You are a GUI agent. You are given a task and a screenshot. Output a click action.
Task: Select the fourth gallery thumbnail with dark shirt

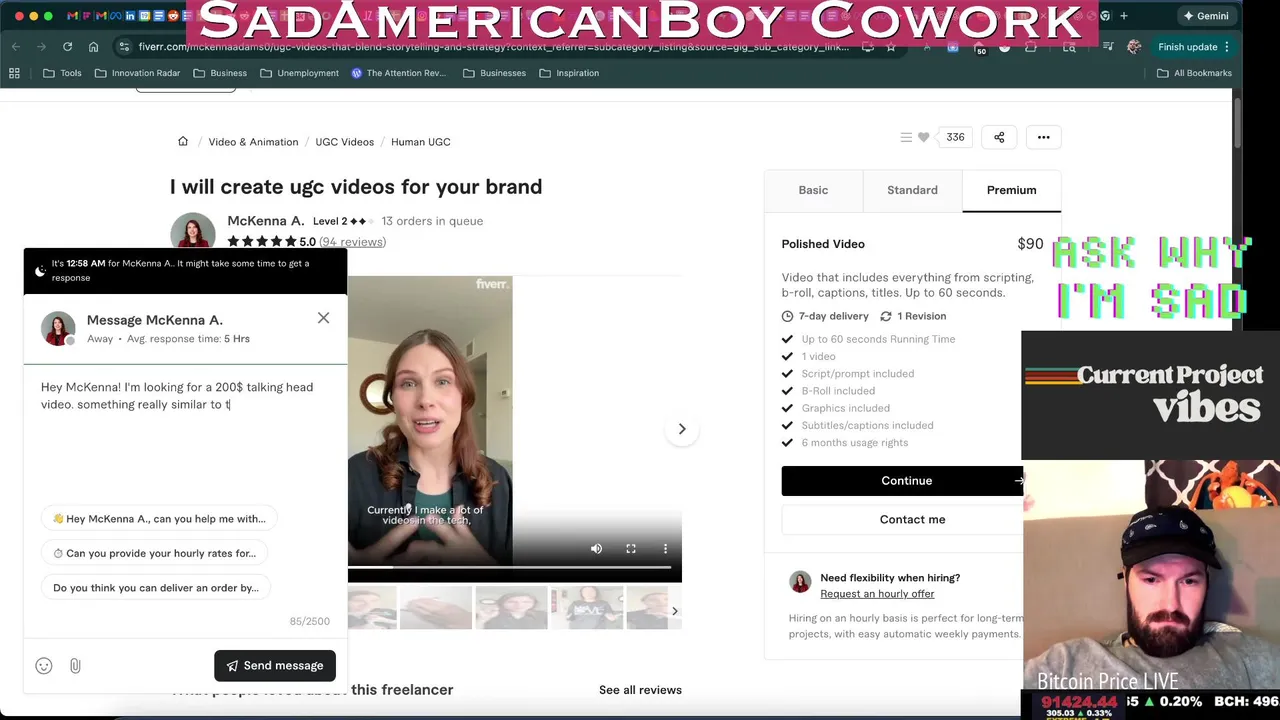[x=587, y=608]
